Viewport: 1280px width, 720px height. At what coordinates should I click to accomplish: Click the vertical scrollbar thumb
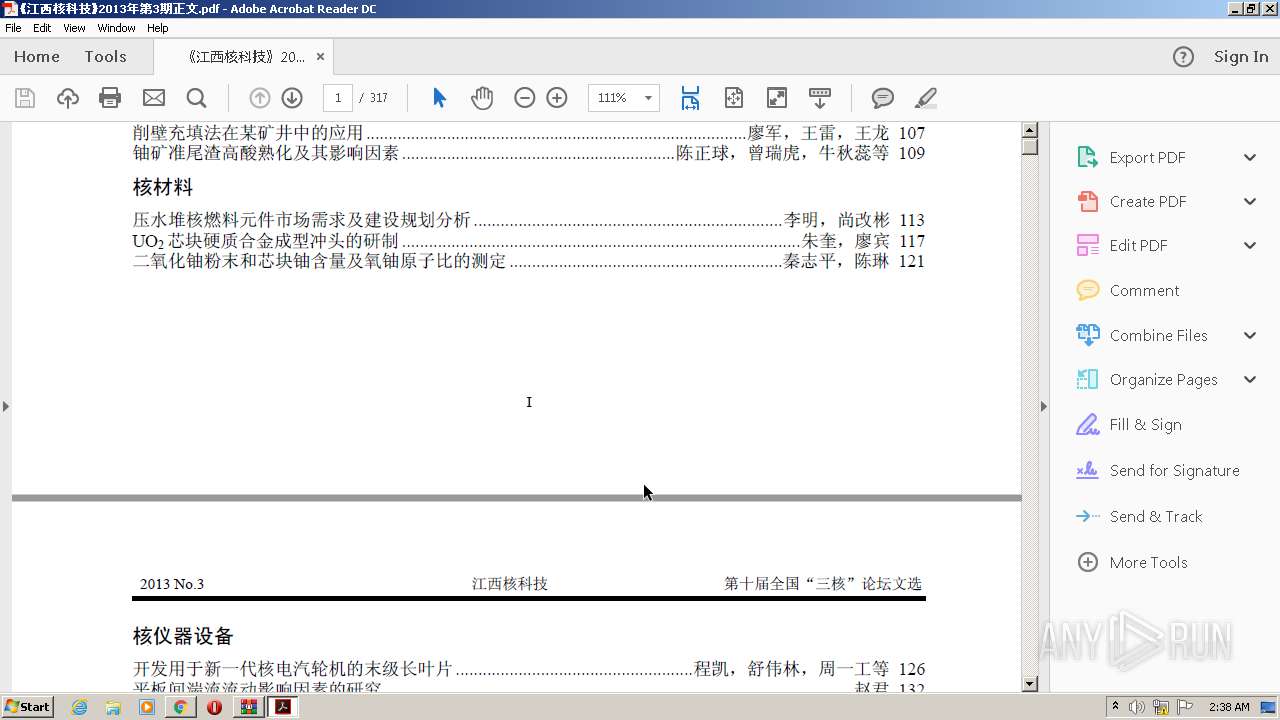tap(1030, 147)
